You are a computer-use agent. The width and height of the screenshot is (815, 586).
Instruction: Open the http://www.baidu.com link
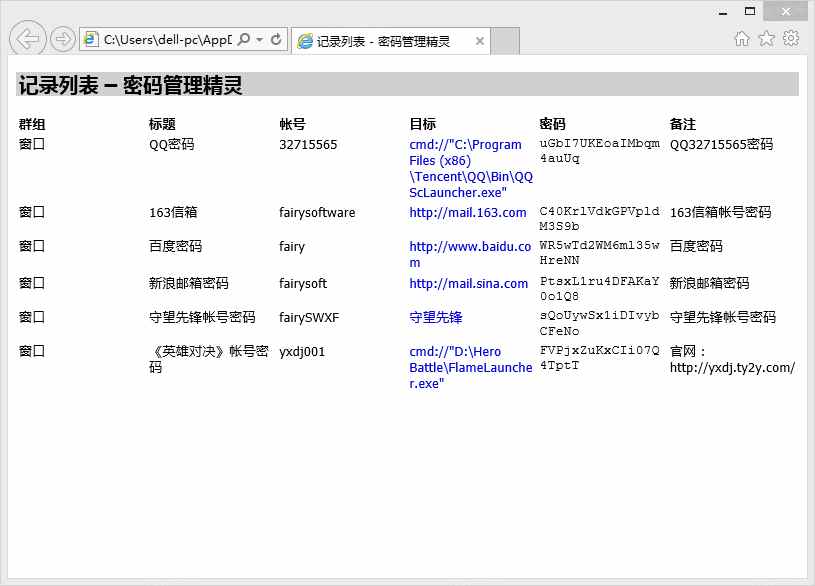tap(470, 254)
